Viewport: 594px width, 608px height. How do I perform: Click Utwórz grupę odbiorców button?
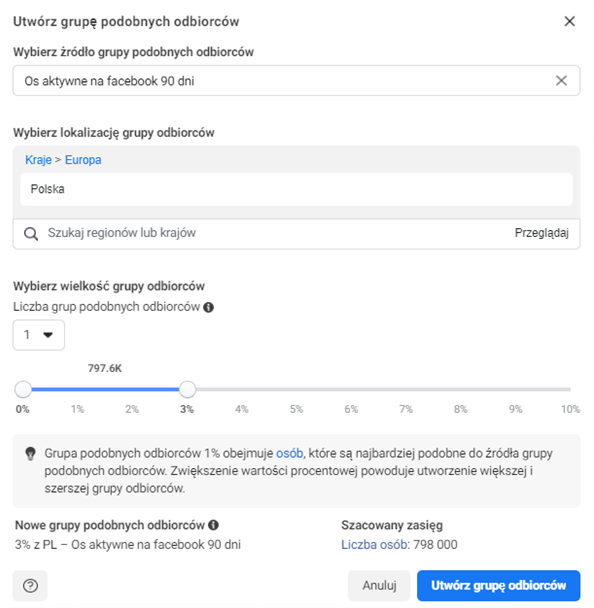pyautogui.click(x=499, y=586)
